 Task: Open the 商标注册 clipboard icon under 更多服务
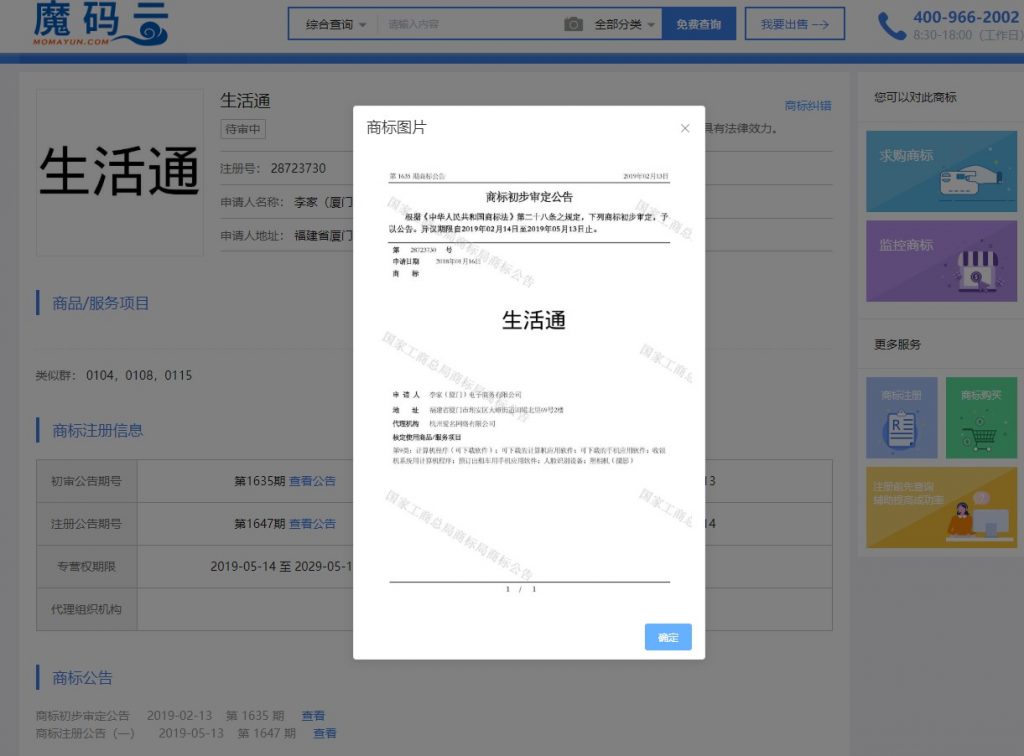901,416
